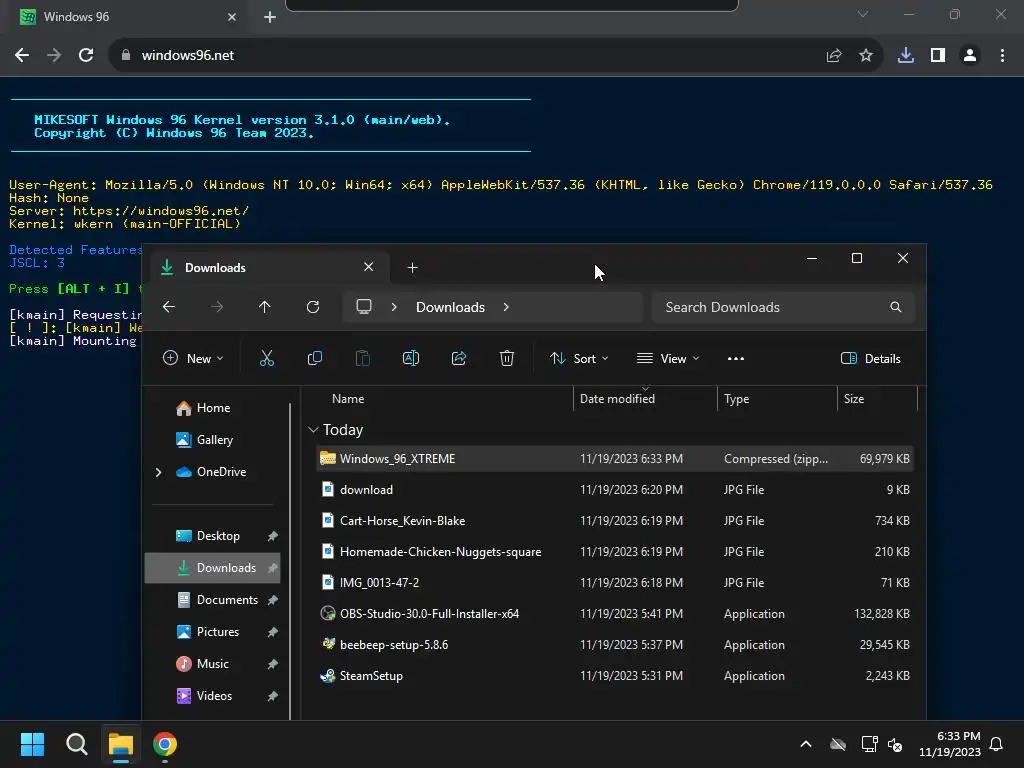Sort by the Type column header
This screenshot has height=768, width=1024.
click(x=777, y=398)
